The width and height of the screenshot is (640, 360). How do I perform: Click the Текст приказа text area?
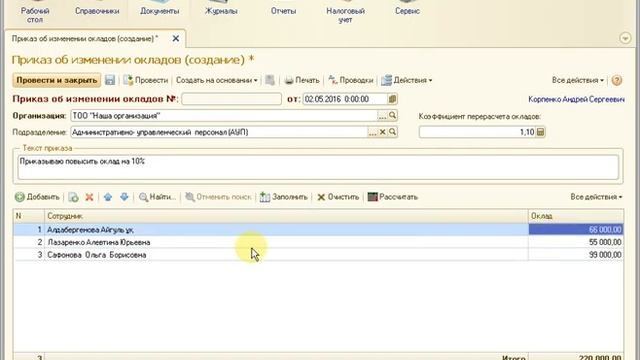pyautogui.click(x=318, y=167)
